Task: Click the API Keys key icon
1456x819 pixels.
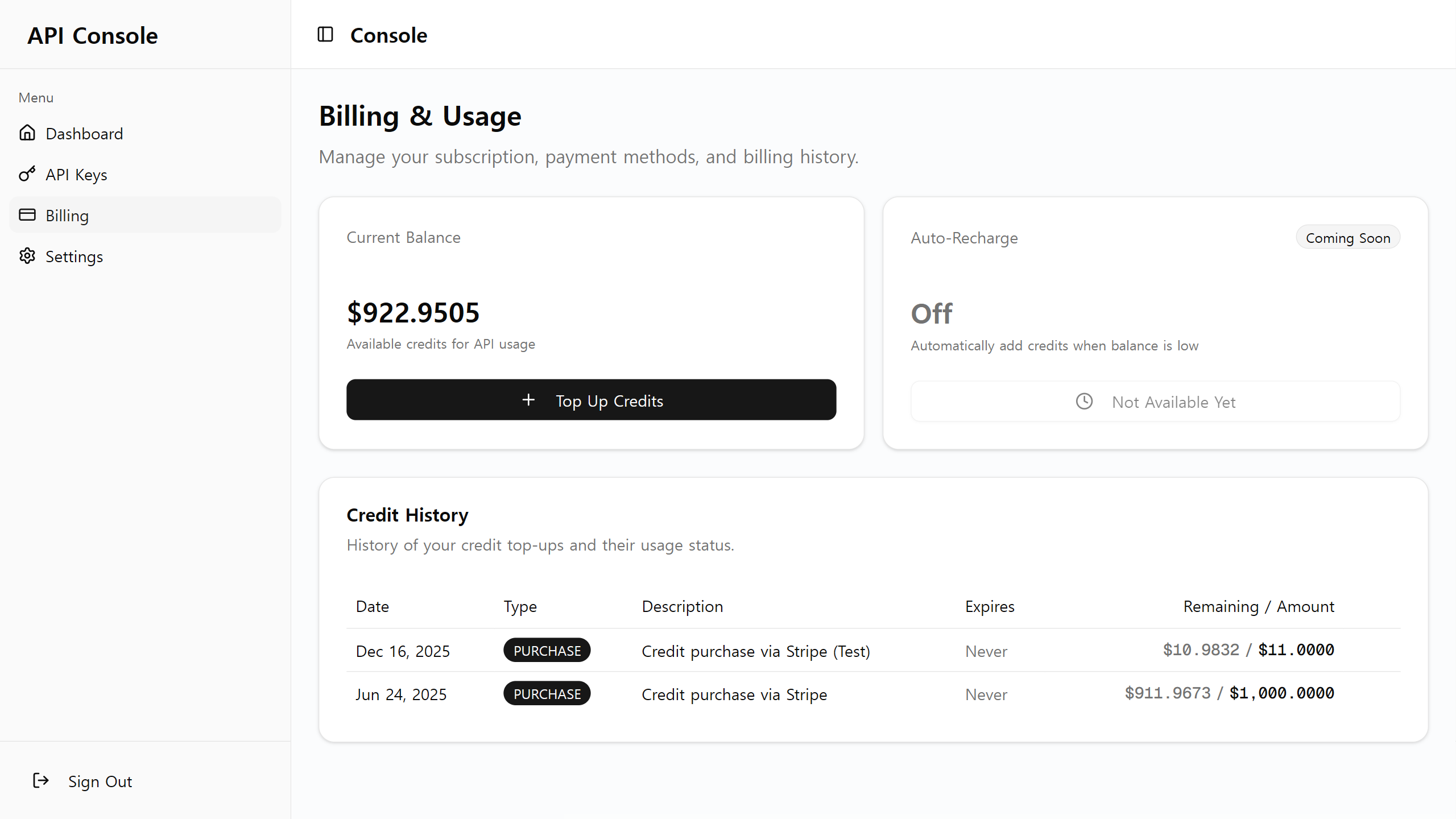Action: click(x=27, y=174)
